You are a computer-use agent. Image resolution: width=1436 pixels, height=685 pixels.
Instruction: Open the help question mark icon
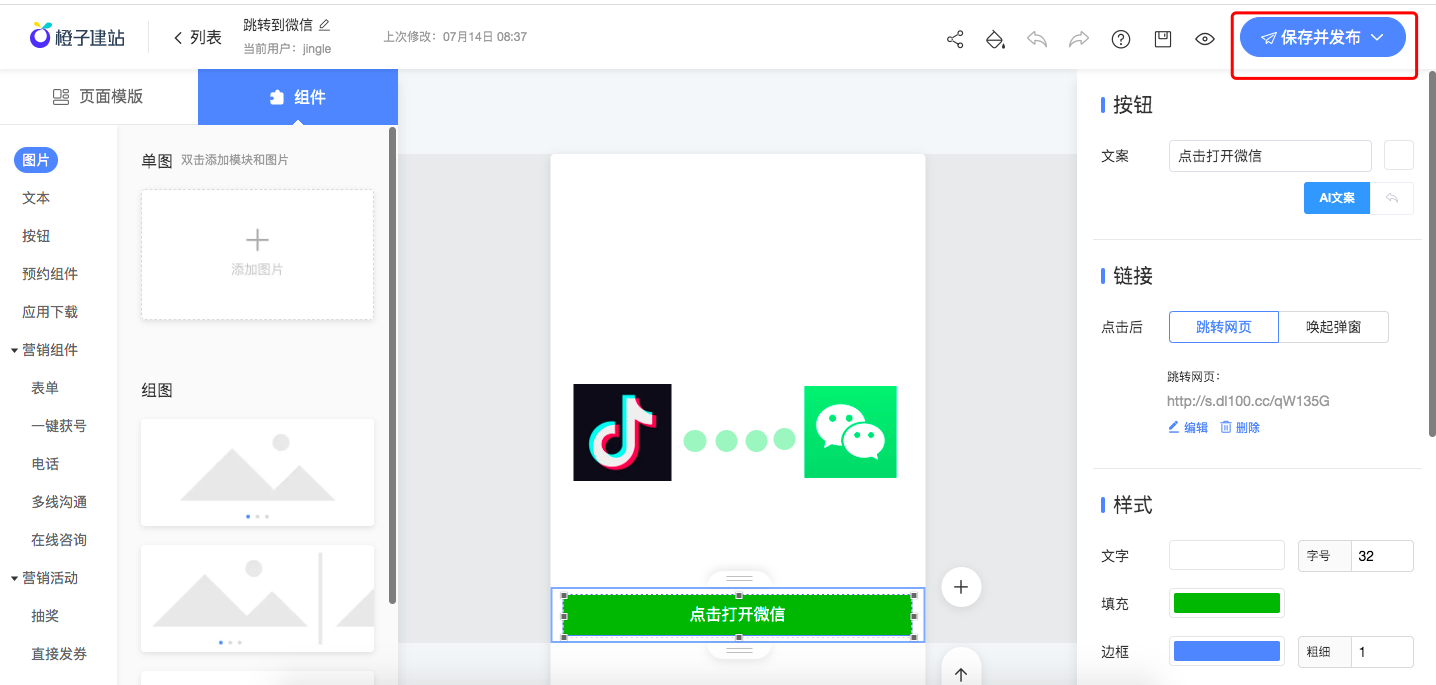(1121, 39)
